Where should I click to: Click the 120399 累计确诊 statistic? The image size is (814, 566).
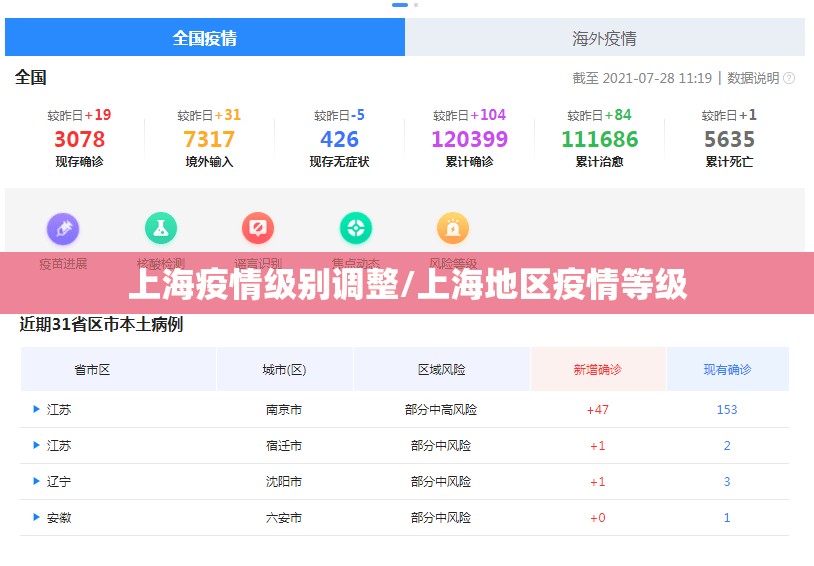pyautogui.click(x=469, y=139)
